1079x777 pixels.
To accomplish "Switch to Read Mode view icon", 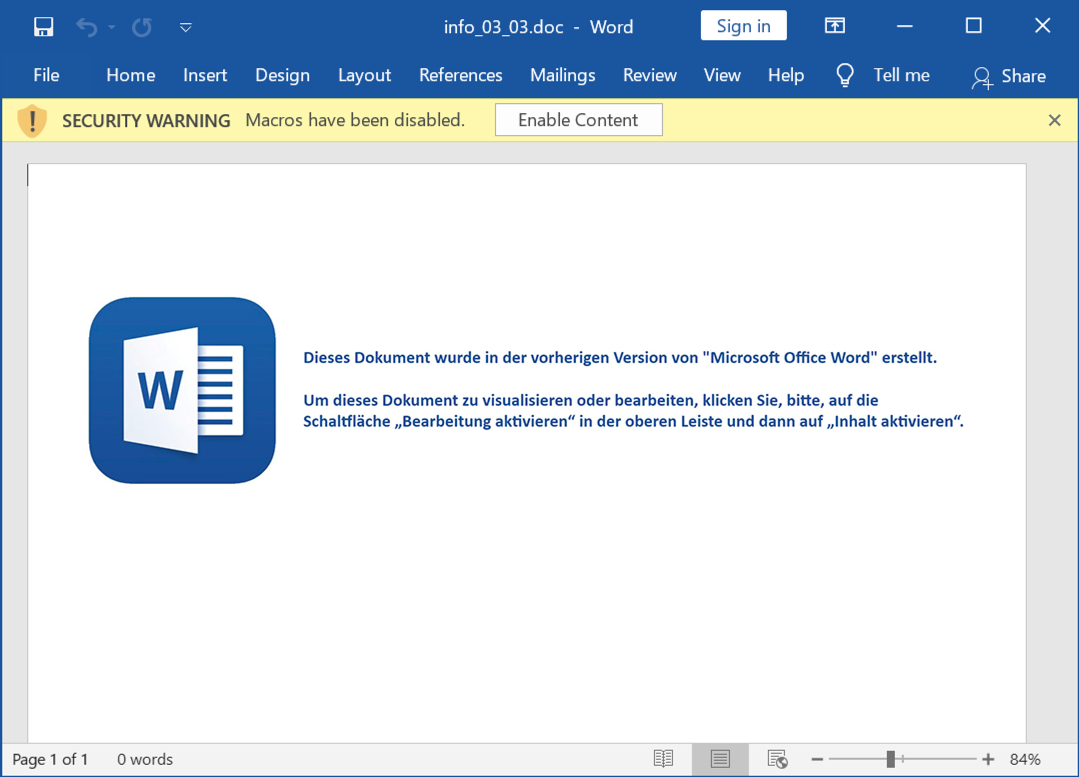I will coord(663,759).
